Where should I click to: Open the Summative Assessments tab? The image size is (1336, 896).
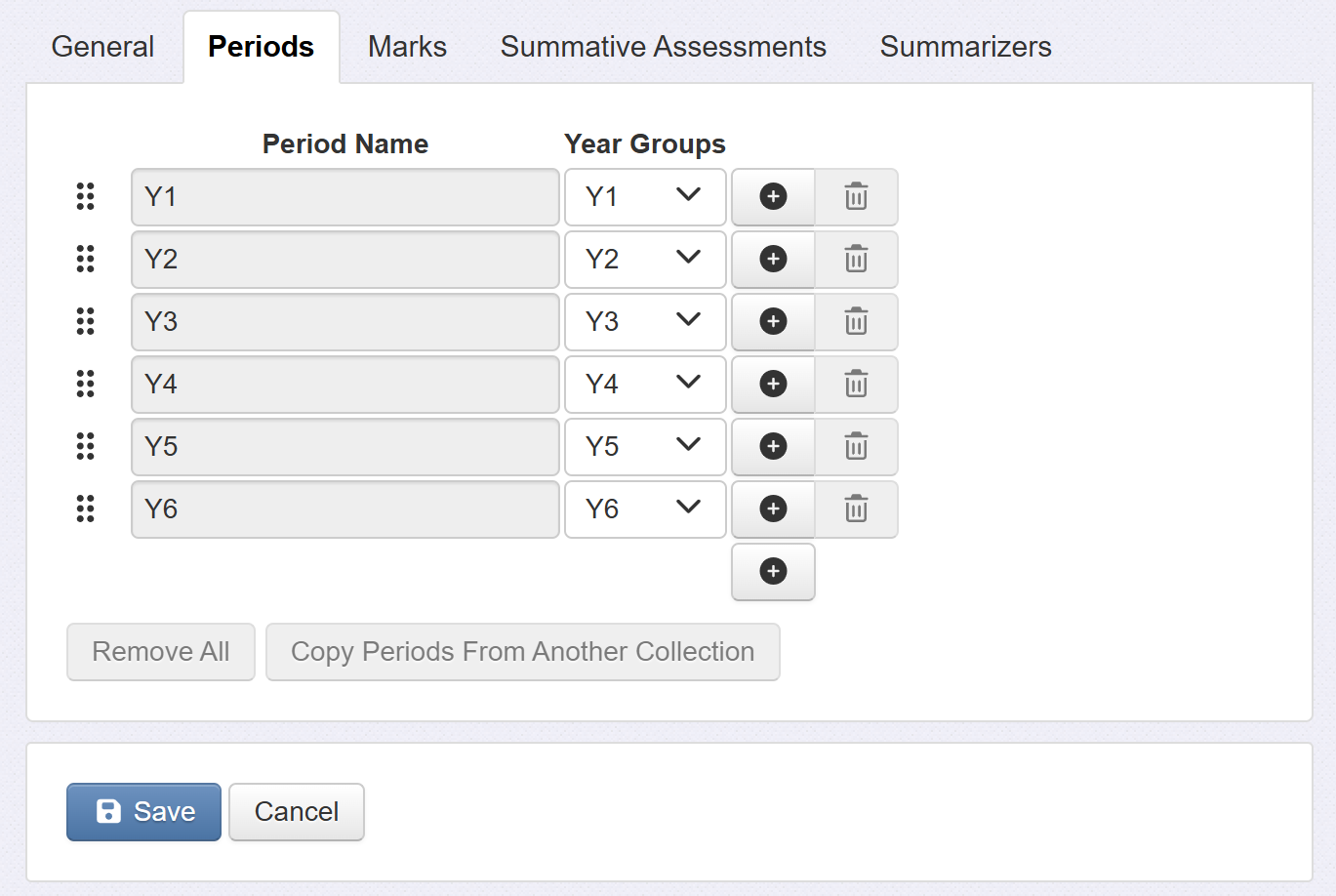(x=663, y=47)
